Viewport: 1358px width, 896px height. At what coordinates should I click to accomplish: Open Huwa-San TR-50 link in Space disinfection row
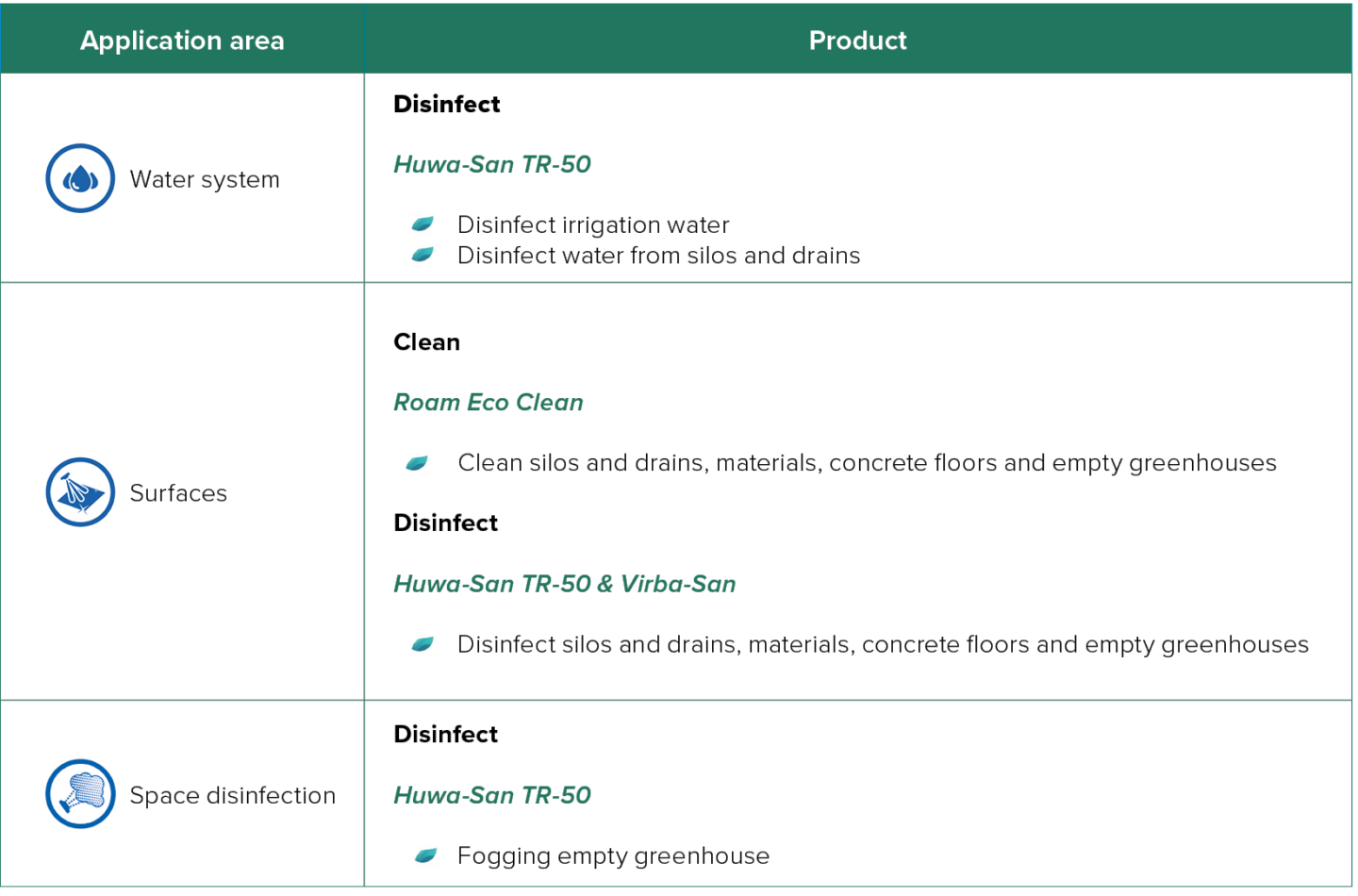[492, 795]
